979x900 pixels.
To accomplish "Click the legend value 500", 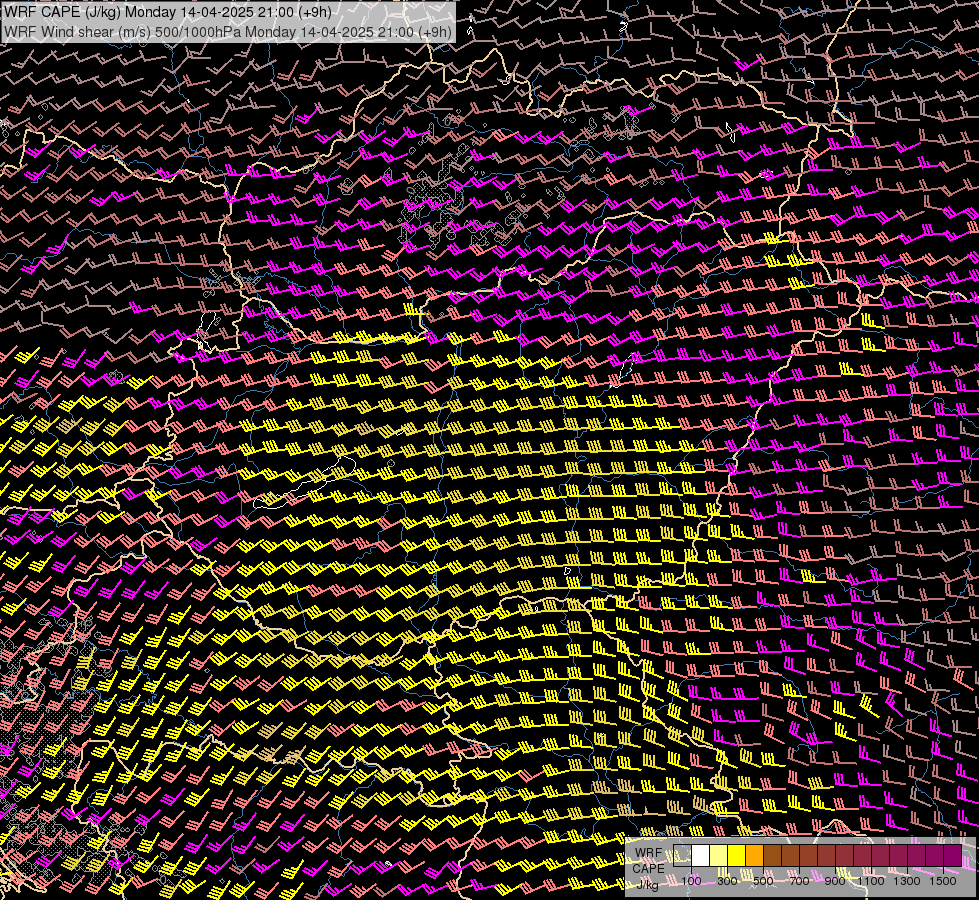I will click(x=764, y=881).
